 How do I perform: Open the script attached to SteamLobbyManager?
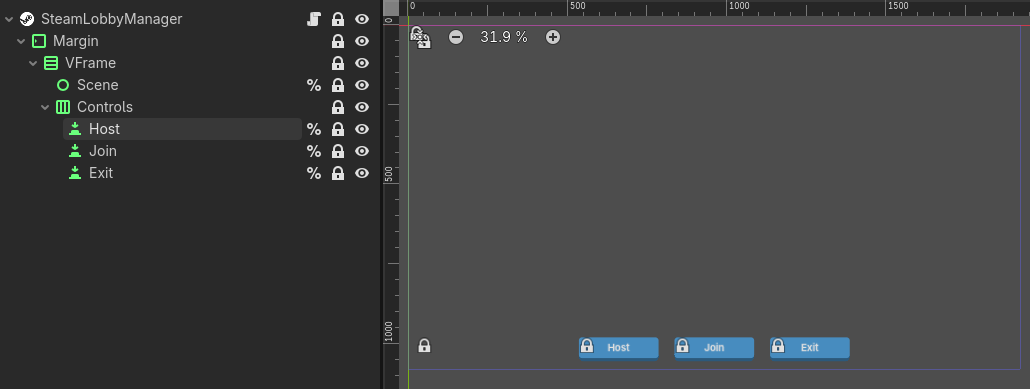[x=314, y=19]
